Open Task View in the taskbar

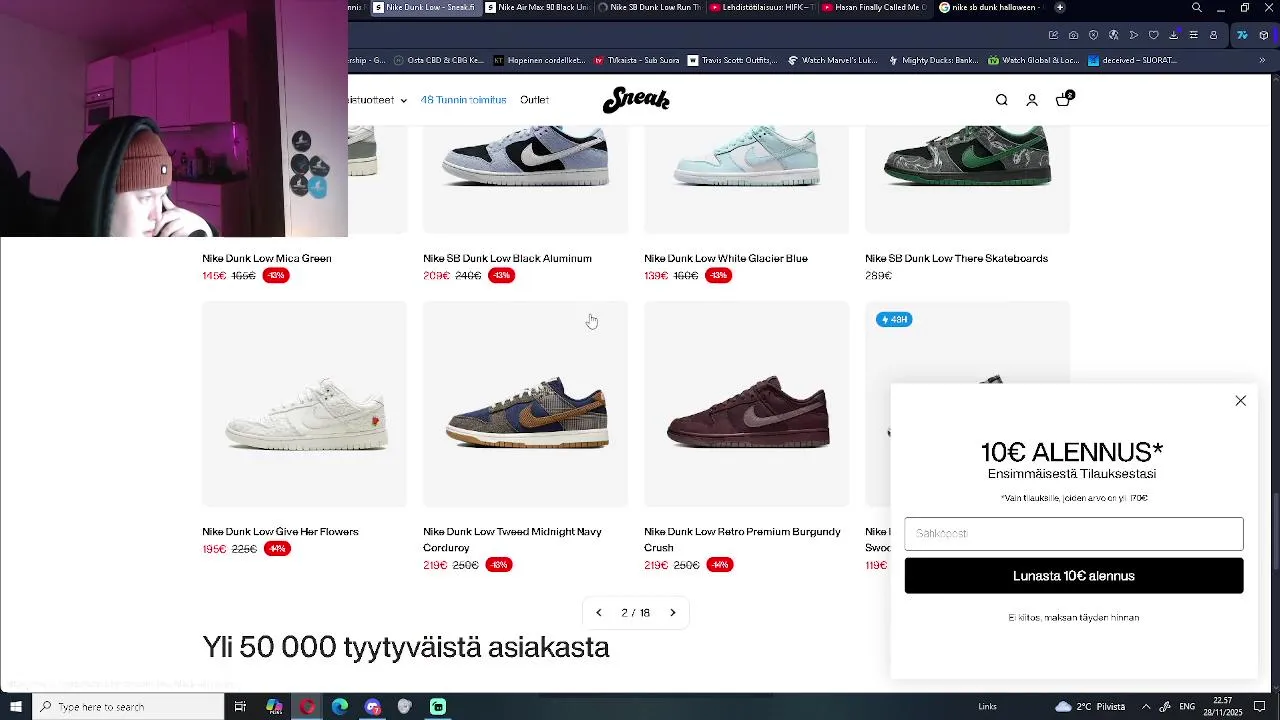click(x=240, y=707)
